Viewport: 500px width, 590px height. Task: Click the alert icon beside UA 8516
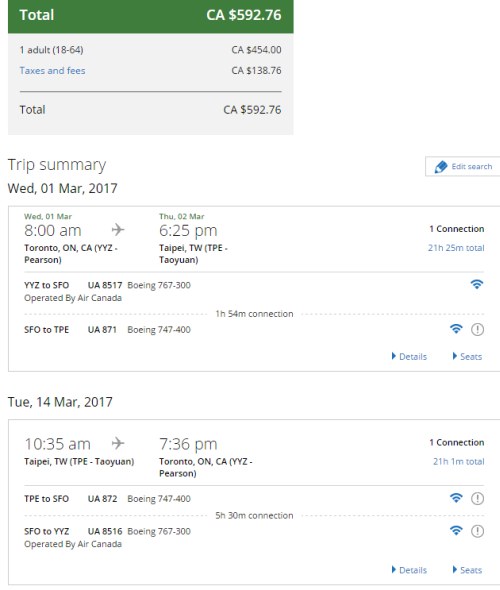[x=477, y=531]
